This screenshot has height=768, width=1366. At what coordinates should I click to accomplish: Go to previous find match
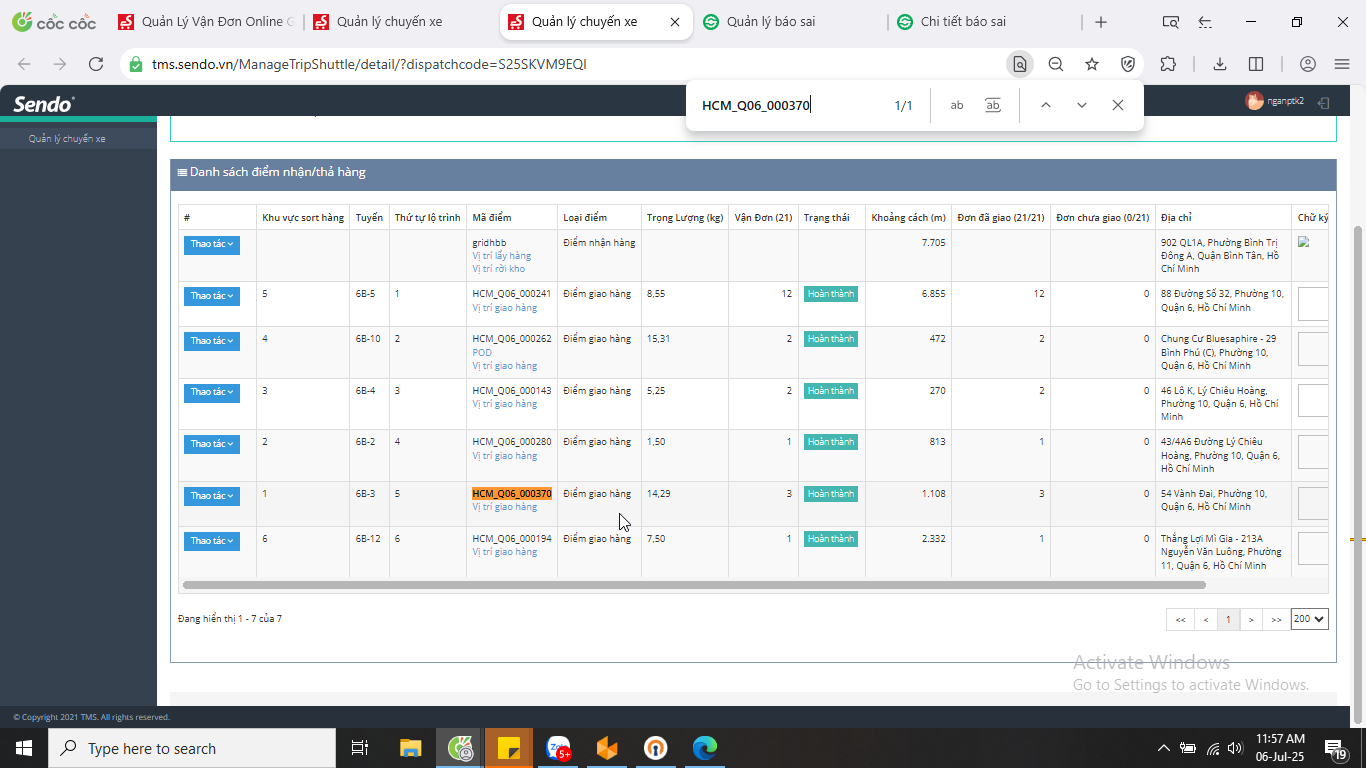pos(1045,105)
